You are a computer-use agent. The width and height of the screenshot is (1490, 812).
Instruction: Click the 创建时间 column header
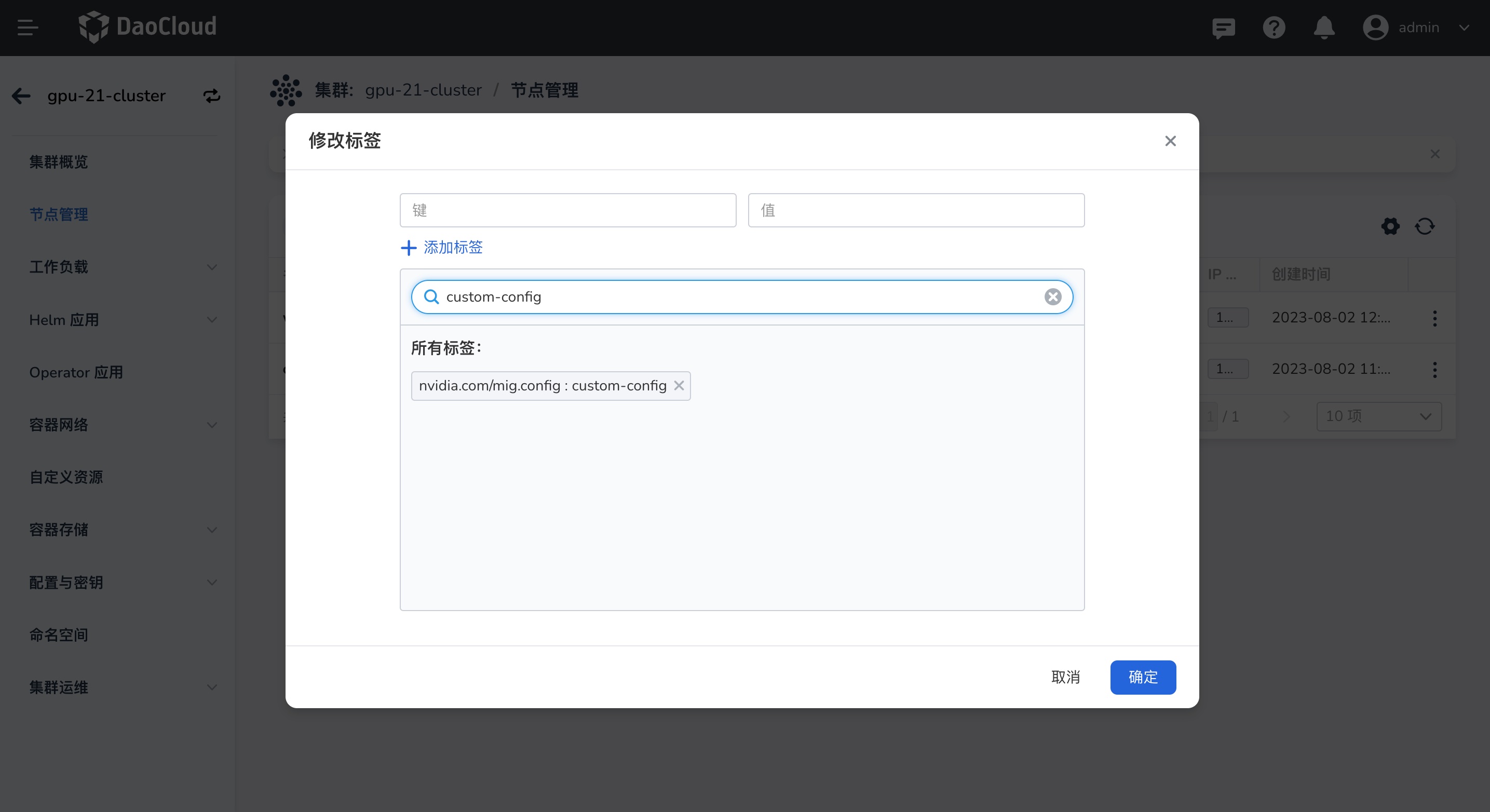point(1302,274)
